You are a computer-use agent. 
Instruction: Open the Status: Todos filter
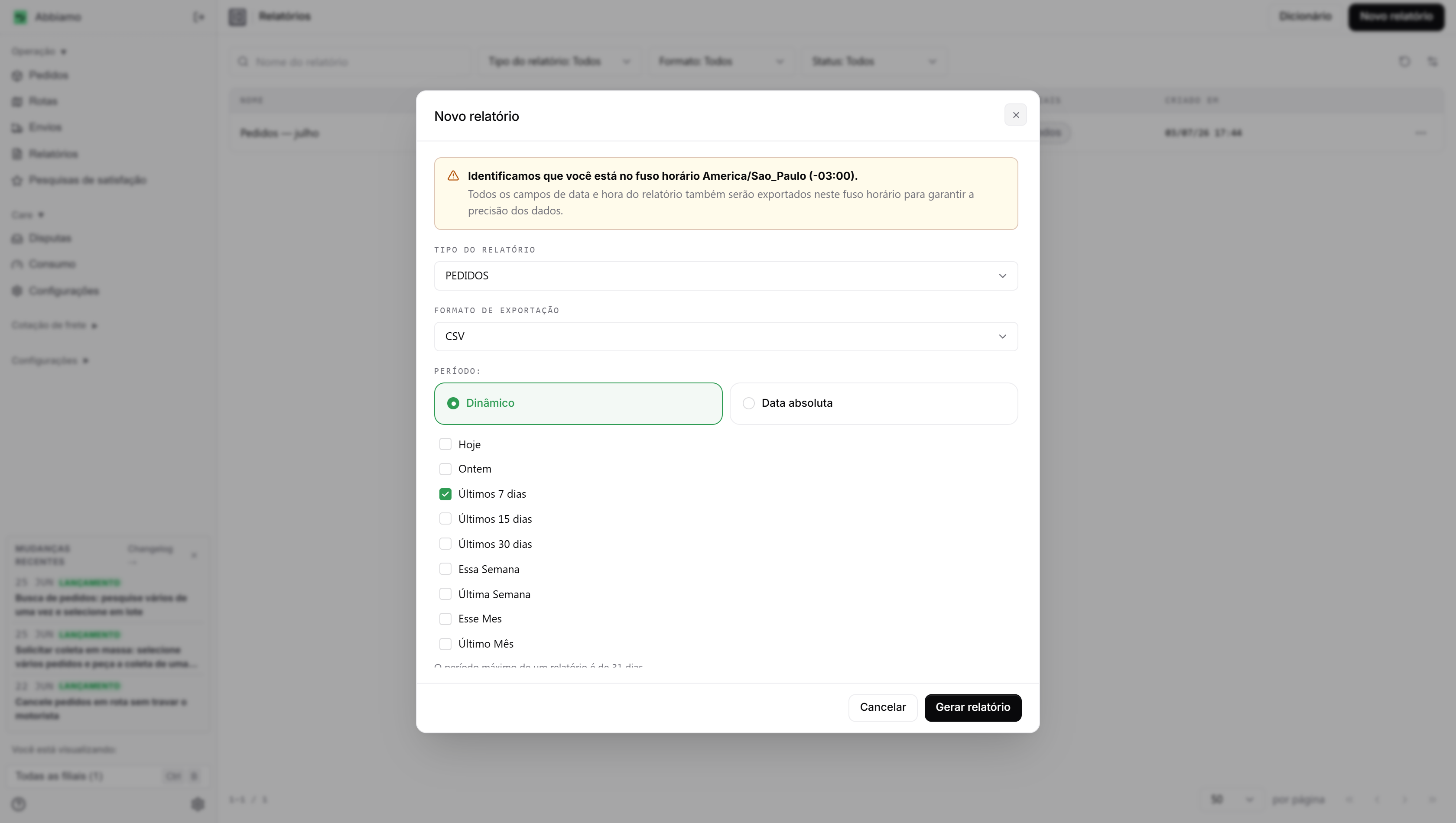pyautogui.click(x=874, y=62)
